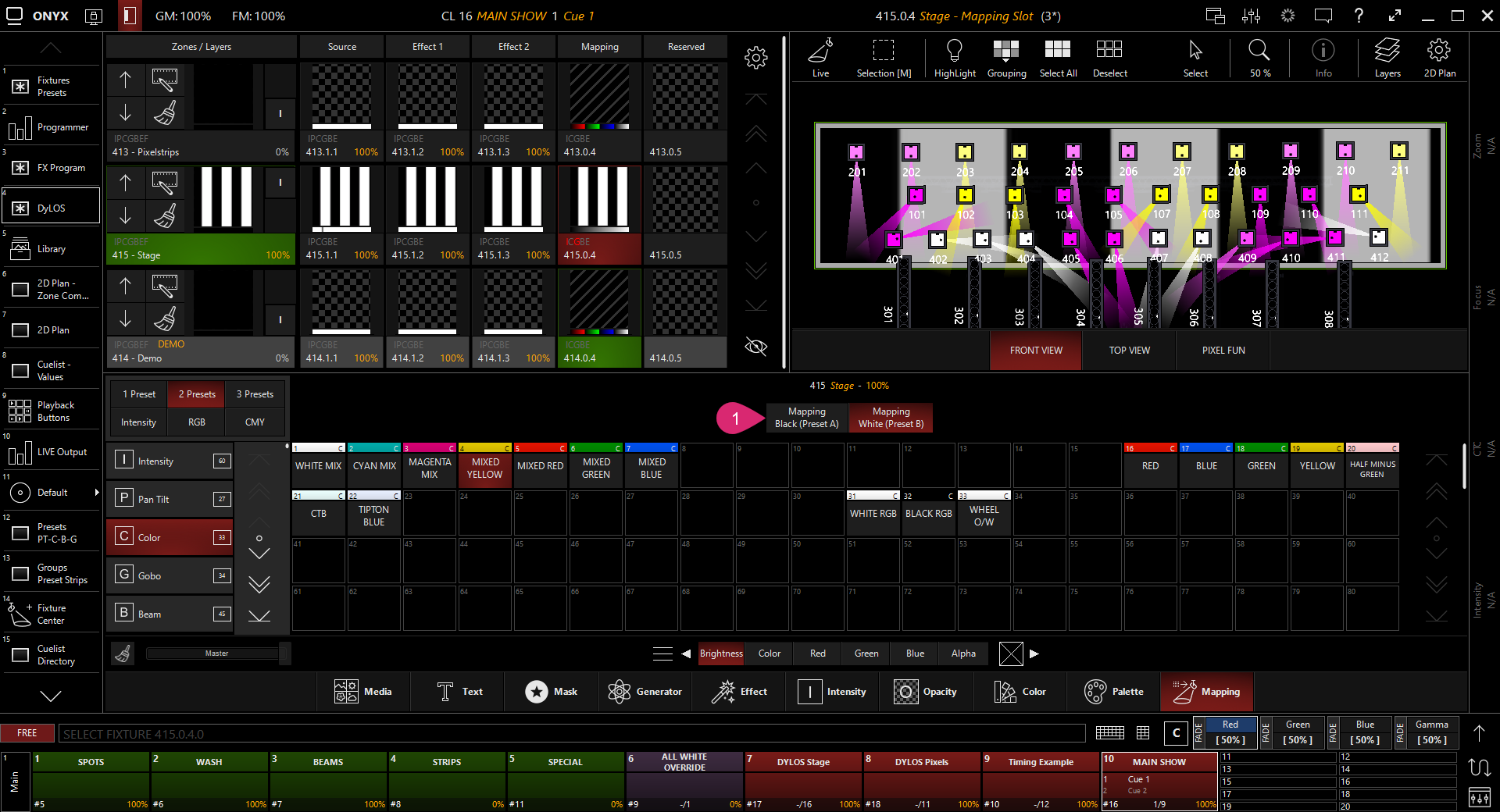Open the Effect tool

tap(739, 692)
